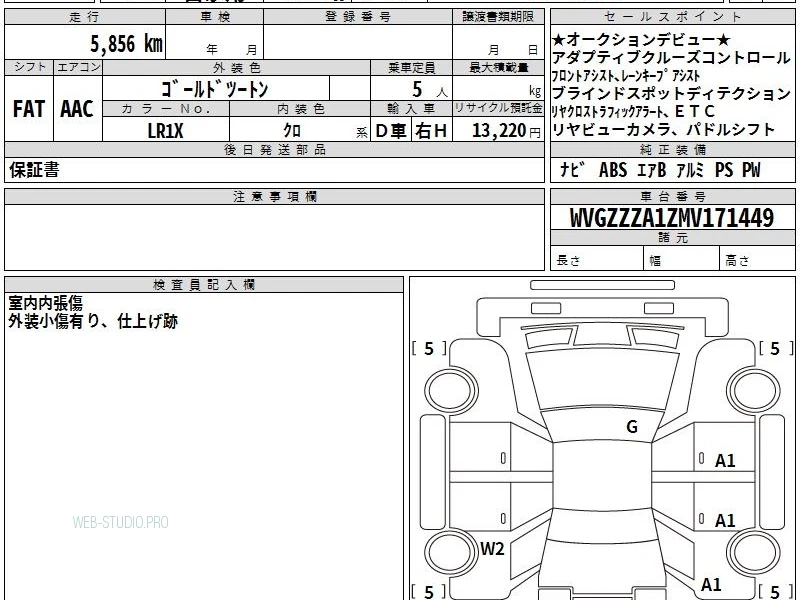
Task: Click the リヤビューカメラ、パドルシフト line
Action: click(x=664, y=130)
